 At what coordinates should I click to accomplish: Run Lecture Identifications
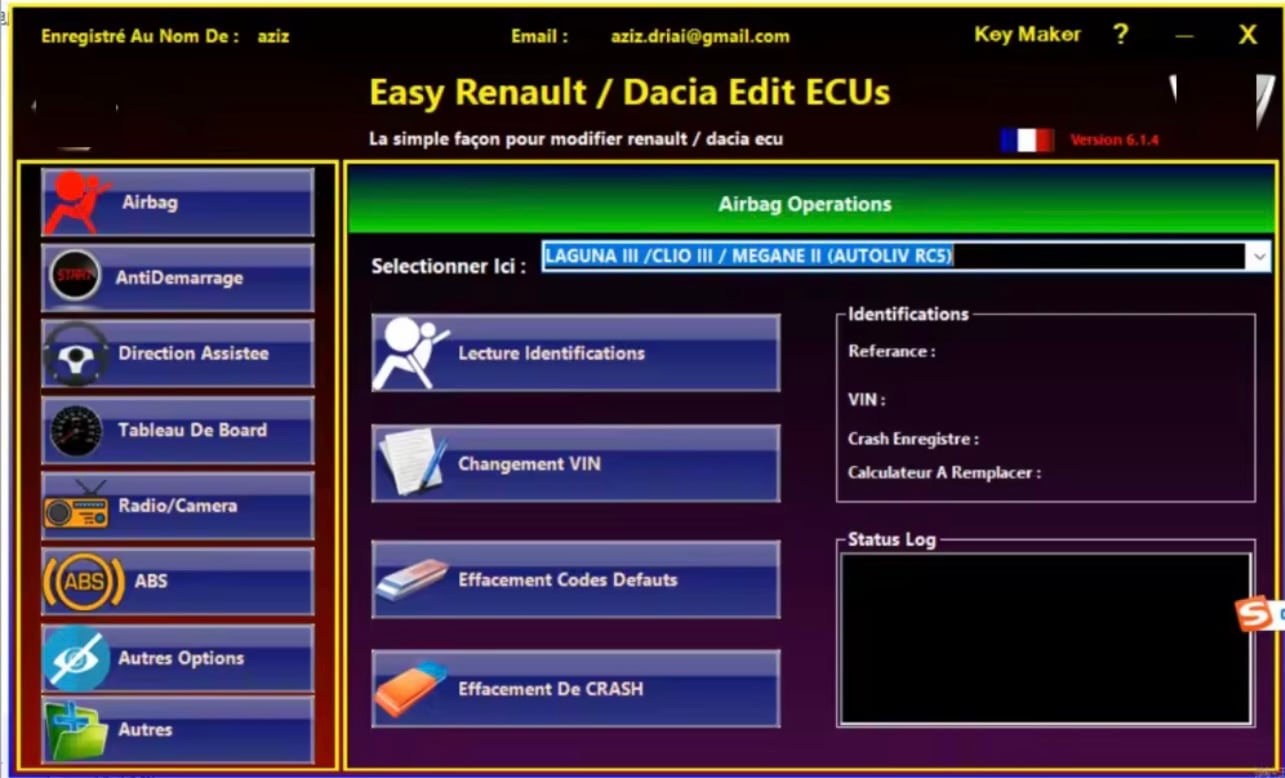point(576,353)
